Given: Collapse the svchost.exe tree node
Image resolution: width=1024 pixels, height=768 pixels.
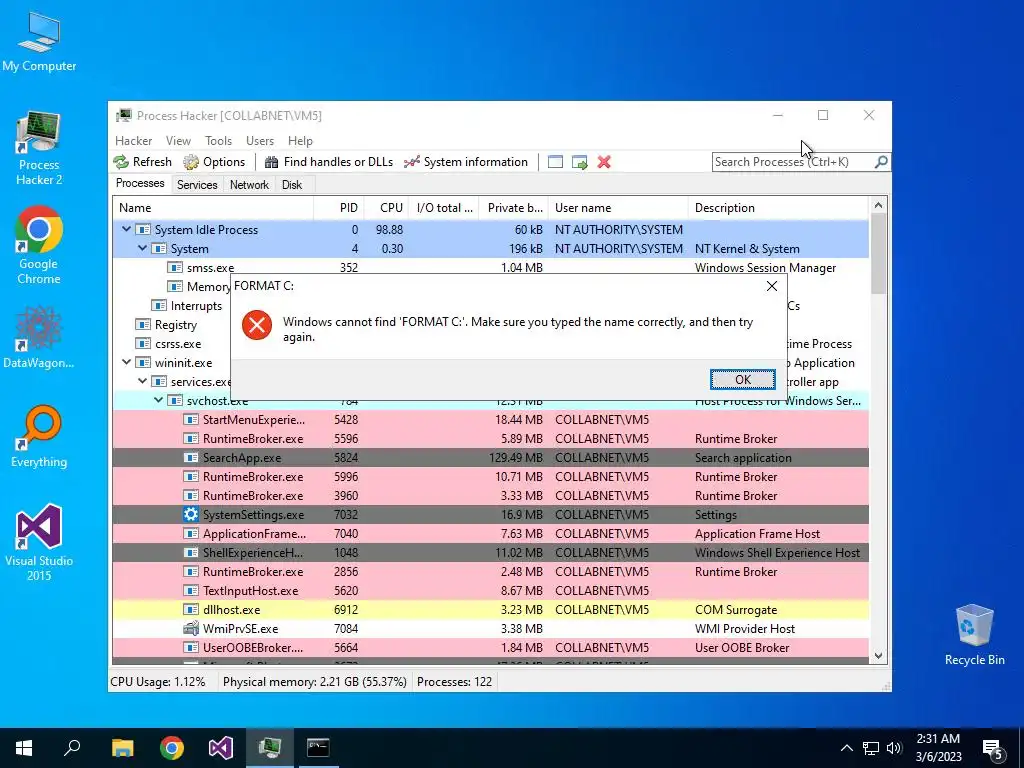Looking at the screenshot, I should click(x=159, y=400).
